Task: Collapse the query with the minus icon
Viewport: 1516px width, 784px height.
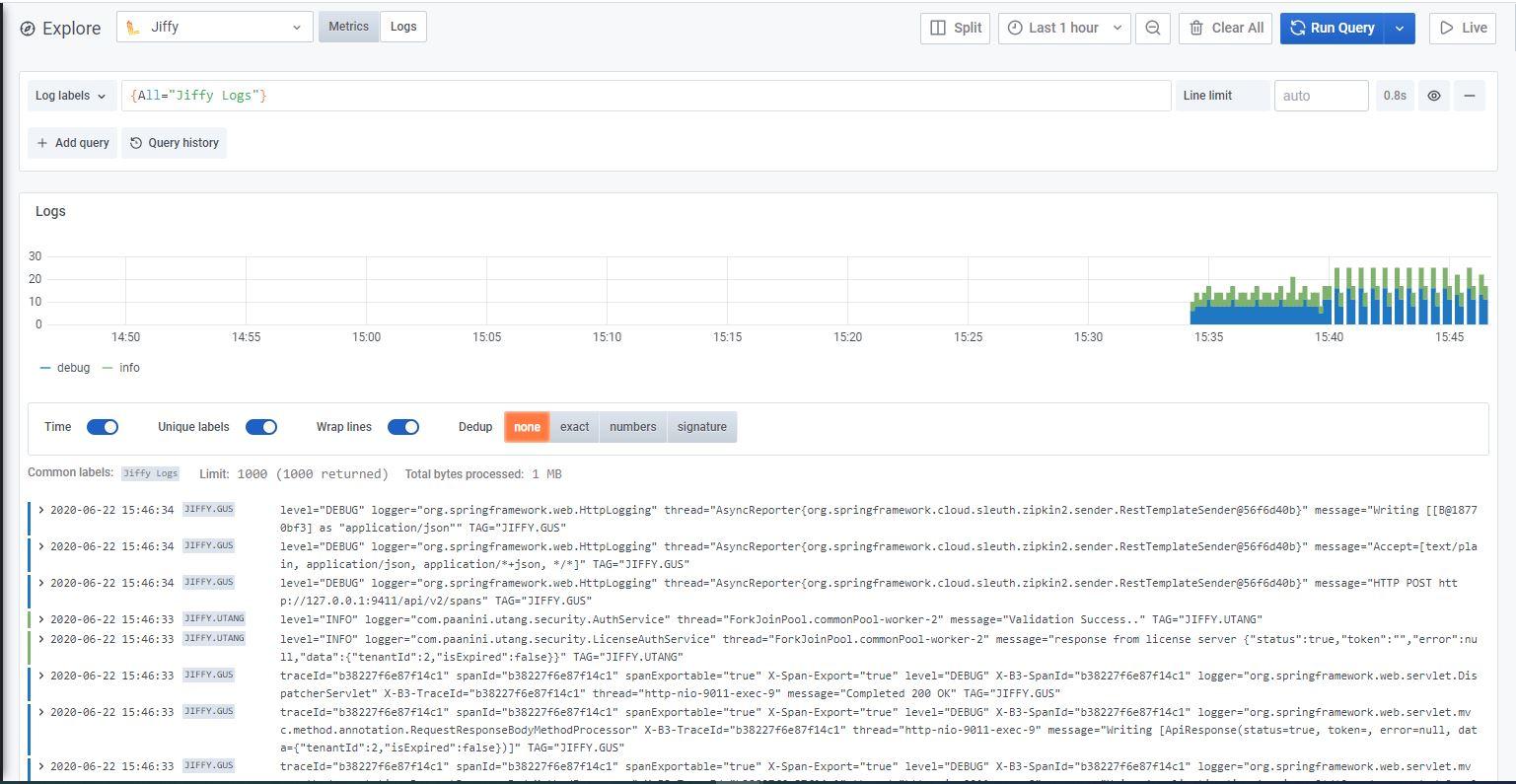Action: [1469, 95]
